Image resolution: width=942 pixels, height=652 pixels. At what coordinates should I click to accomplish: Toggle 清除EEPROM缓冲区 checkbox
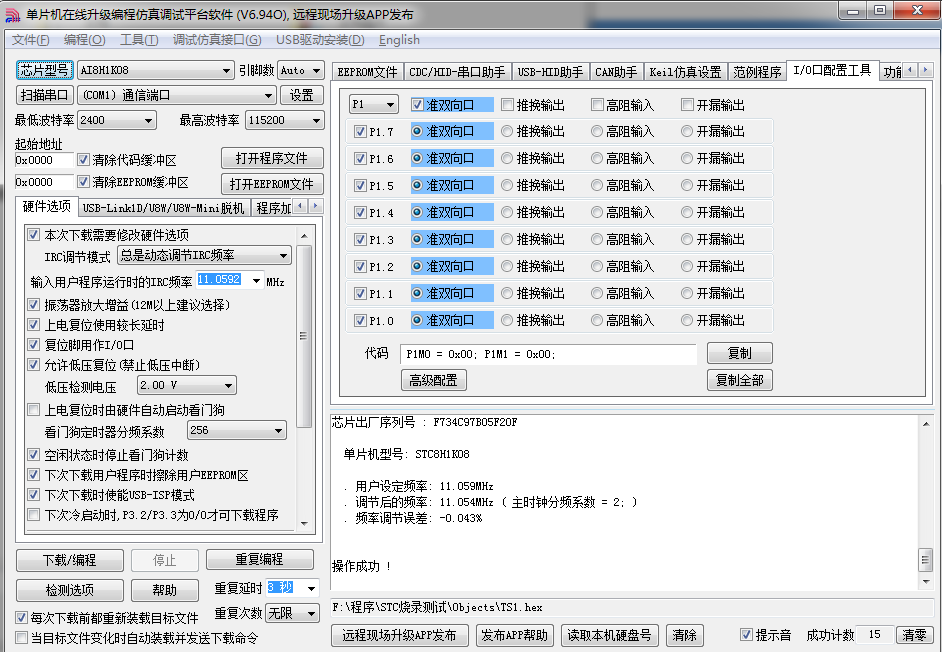tap(84, 181)
